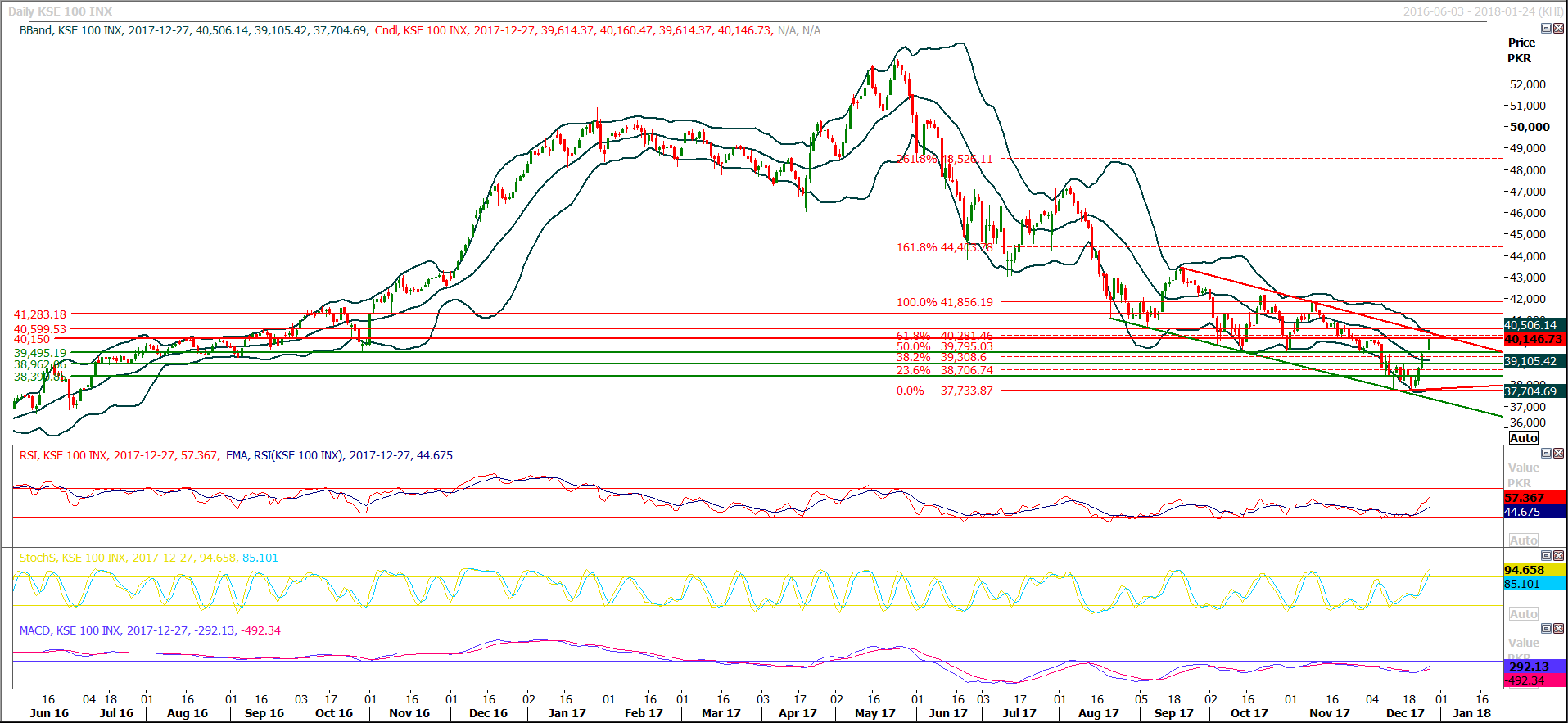Click the Aug 17 month label on time axis
Screen dimensions: 1568x723
(x=1099, y=713)
